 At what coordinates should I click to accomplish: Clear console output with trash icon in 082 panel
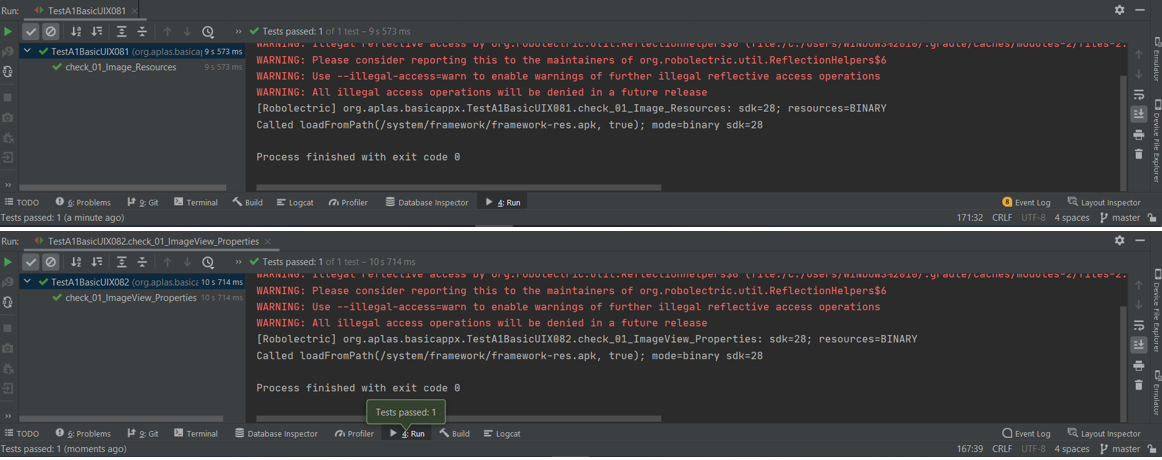[x=1139, y=385]
